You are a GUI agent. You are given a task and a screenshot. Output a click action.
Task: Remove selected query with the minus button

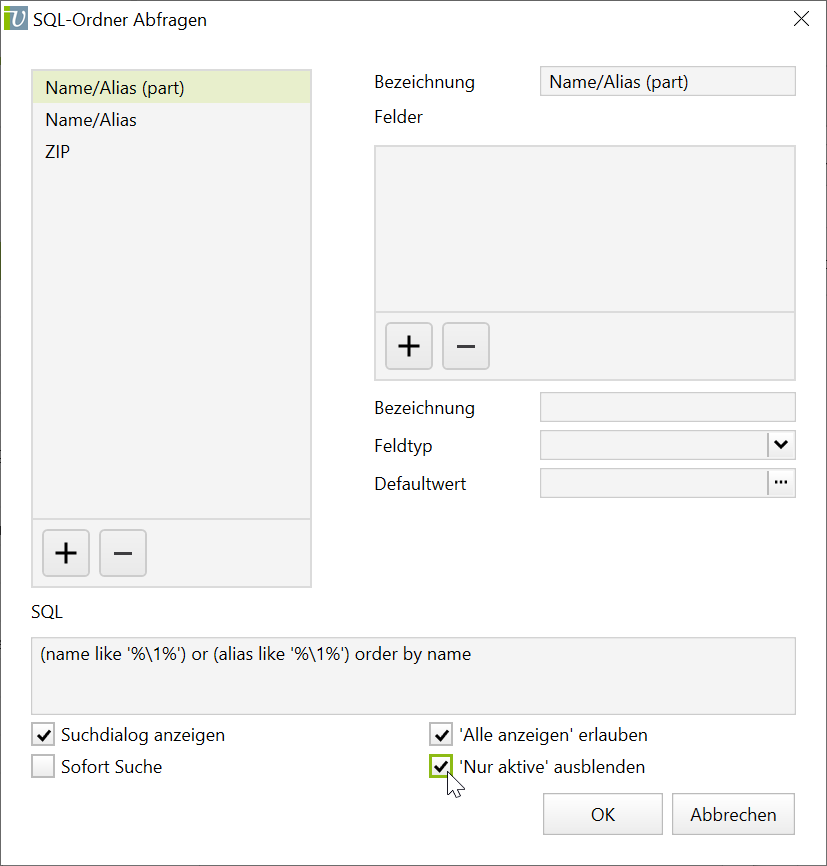(x=123, y=553)
